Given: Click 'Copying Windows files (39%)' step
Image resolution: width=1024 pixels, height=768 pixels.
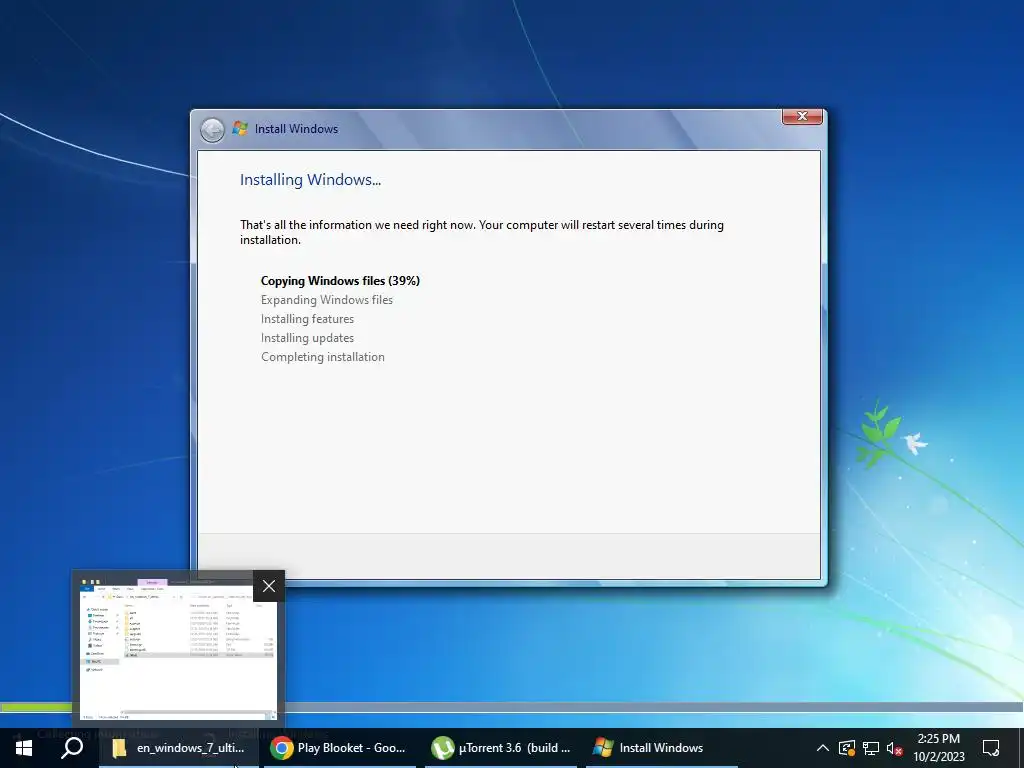Looking at the screenshot, I should tap(340, 281).
